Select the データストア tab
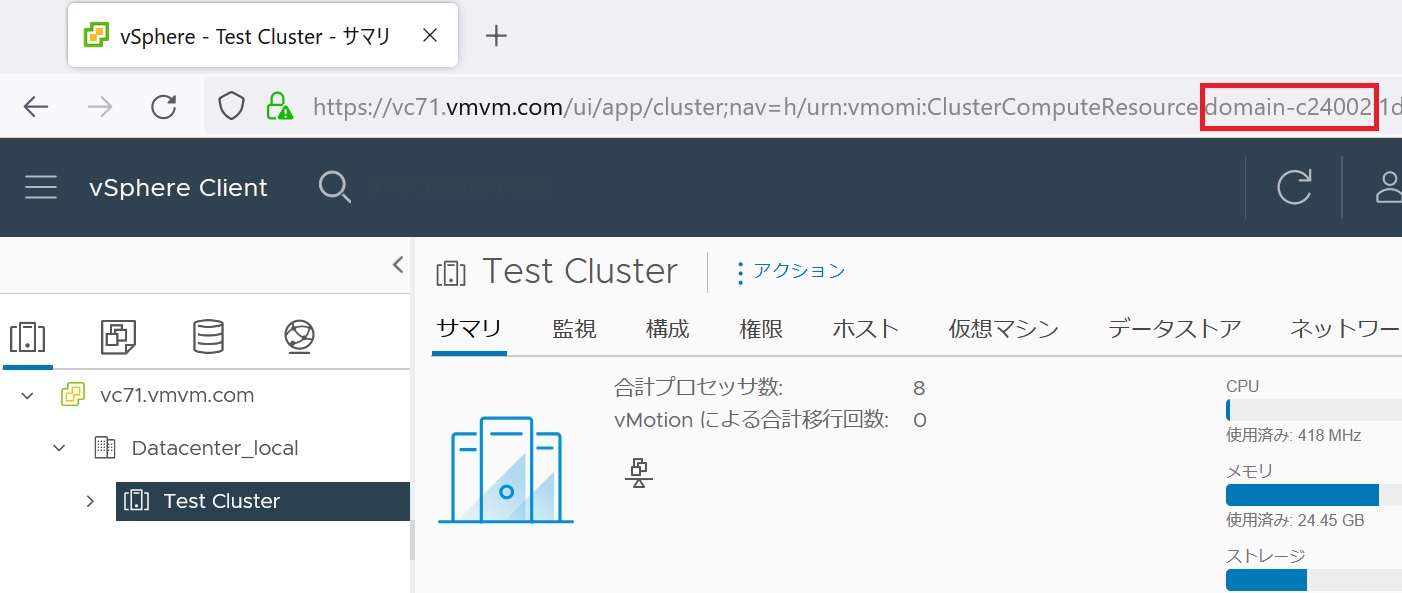The width and height of the screenshot is (1402, 593). 1174,328
